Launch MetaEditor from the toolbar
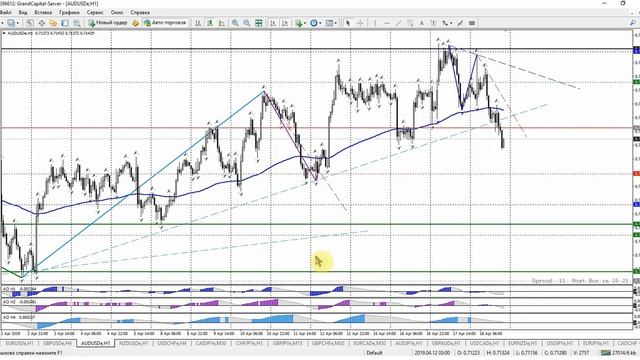The width and height of the screenshot is (640, 360). pyautogui.click(x=136, y=23)
